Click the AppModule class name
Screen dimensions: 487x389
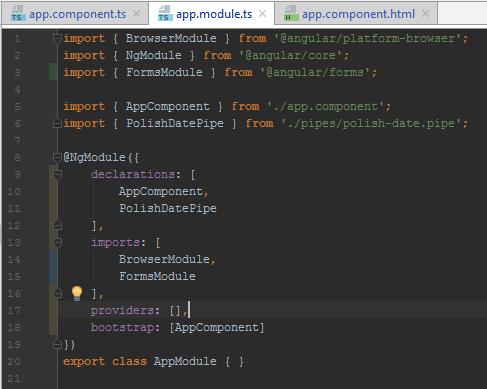tap(185, 361)
